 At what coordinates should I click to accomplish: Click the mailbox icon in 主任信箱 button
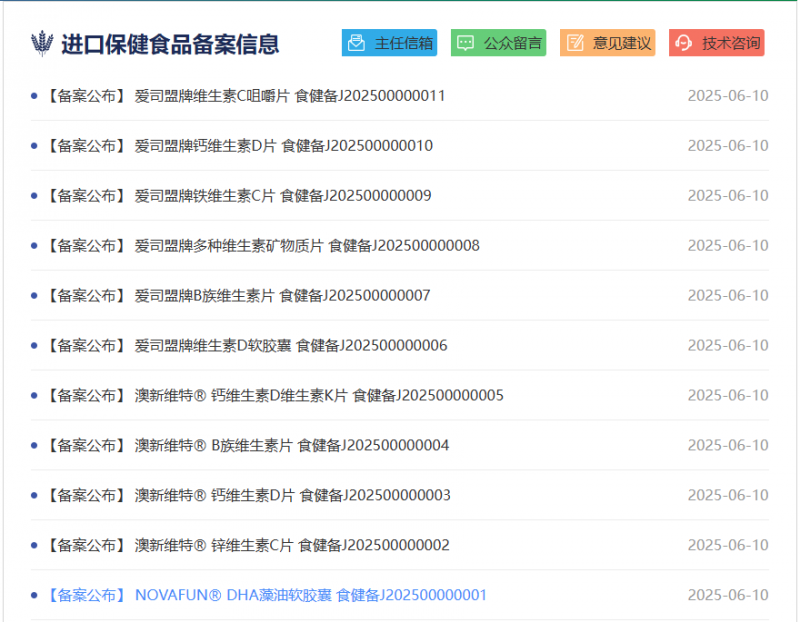[x=356, y=43]
